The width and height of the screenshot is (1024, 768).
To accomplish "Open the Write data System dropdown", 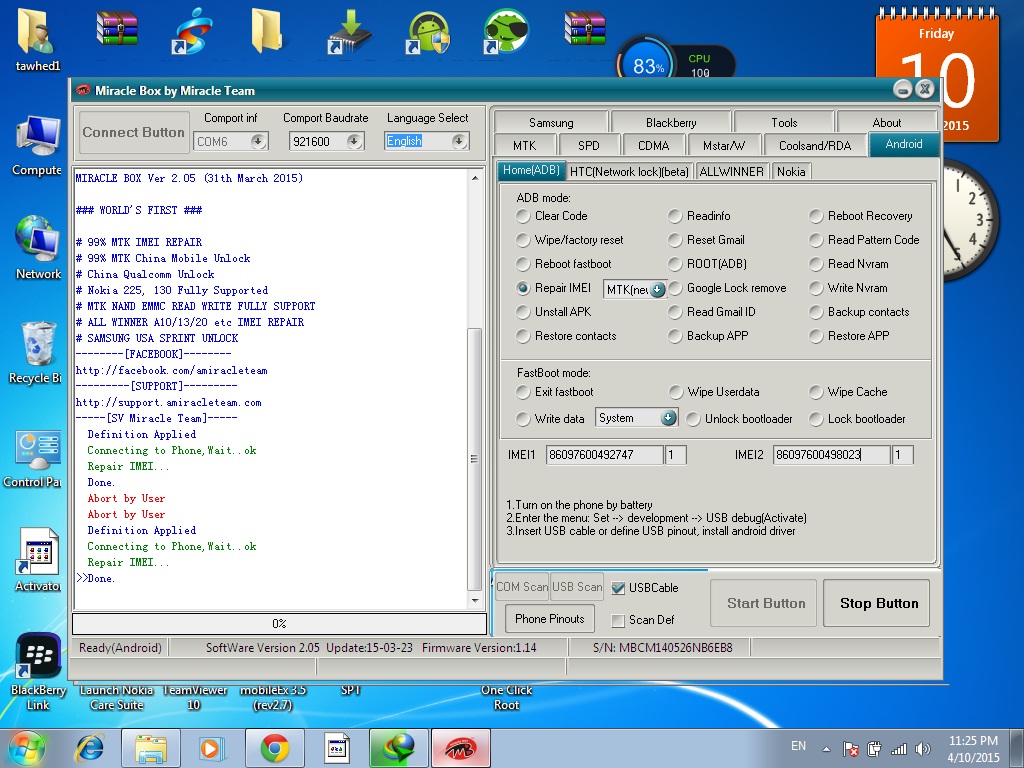I will (668, 418).
